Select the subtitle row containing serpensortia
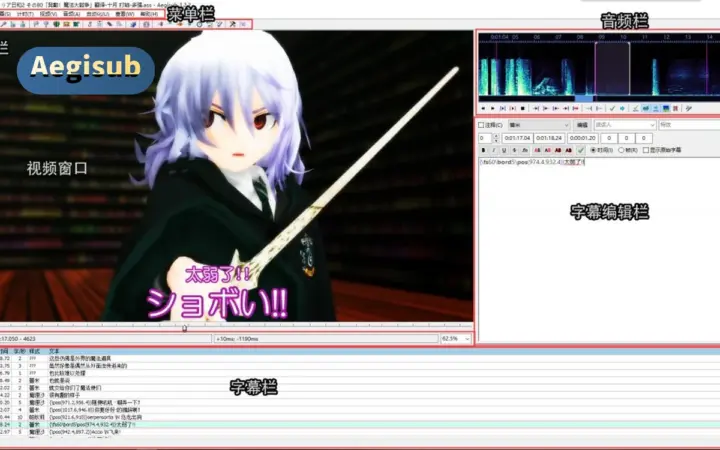The height and width of the screenshot is (450, 720). pos(360,417)
